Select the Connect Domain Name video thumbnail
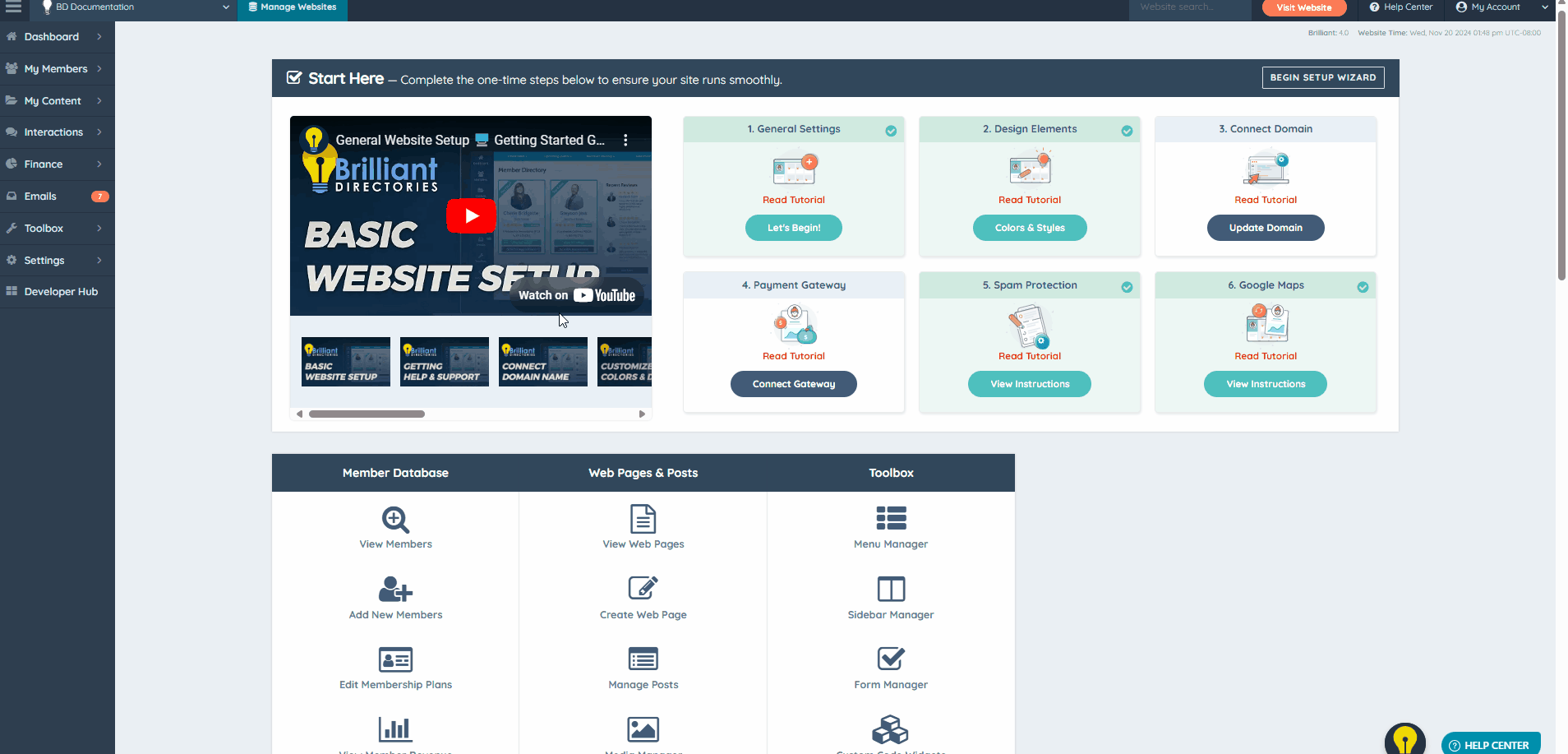The width and height of the screenshot is (1568, 754). [543, 362]
